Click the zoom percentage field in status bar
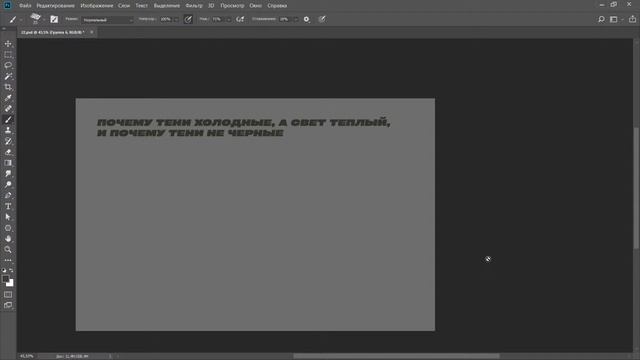The height and width of the screenshot is (360, 640). [x=27, y=356]
